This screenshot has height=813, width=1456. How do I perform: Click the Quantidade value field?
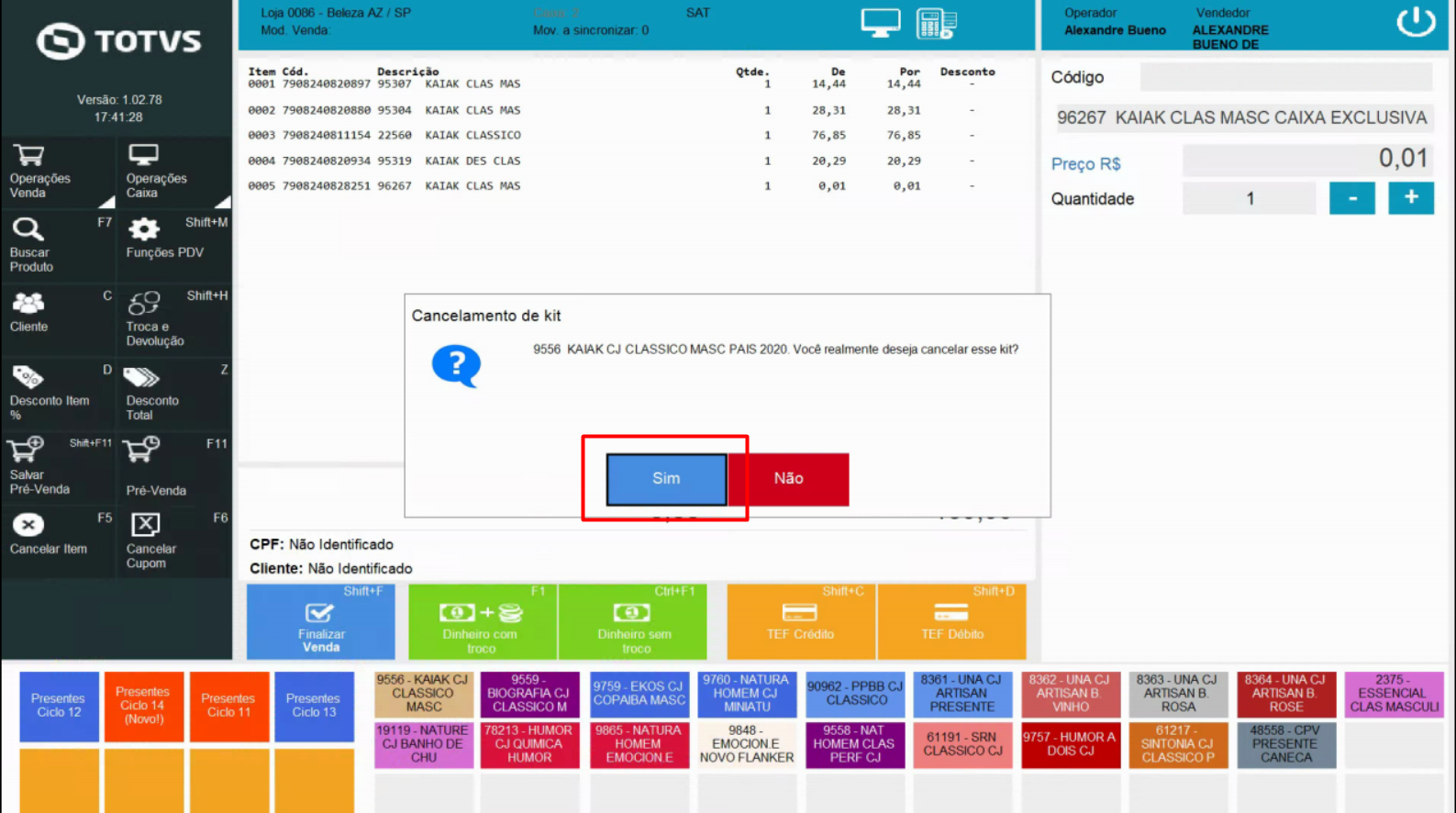point(1250,198)
